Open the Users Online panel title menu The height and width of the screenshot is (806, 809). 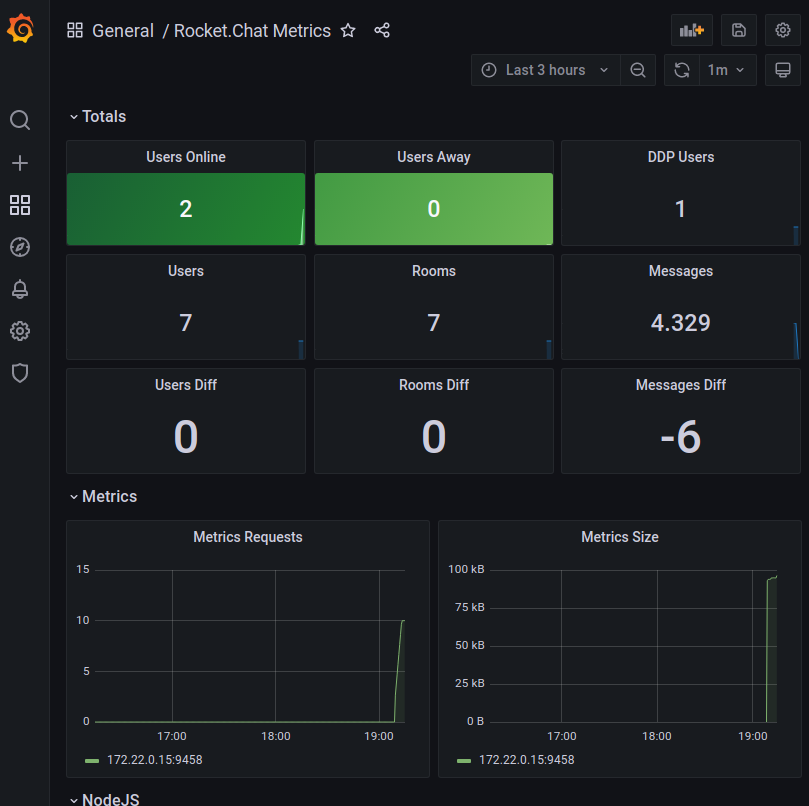[186, 157]
